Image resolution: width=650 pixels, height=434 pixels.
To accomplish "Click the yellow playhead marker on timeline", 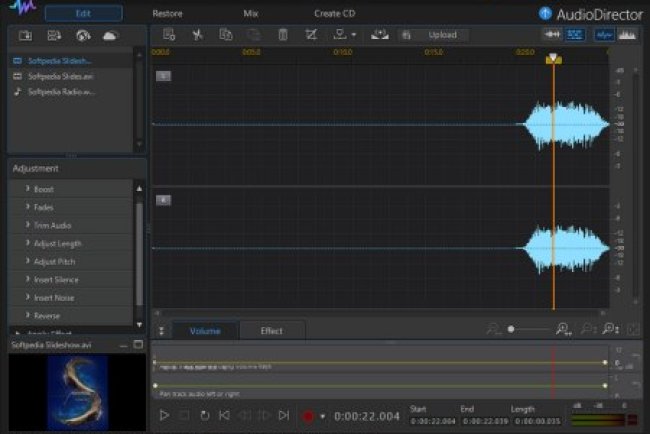I will pos(553,59).
